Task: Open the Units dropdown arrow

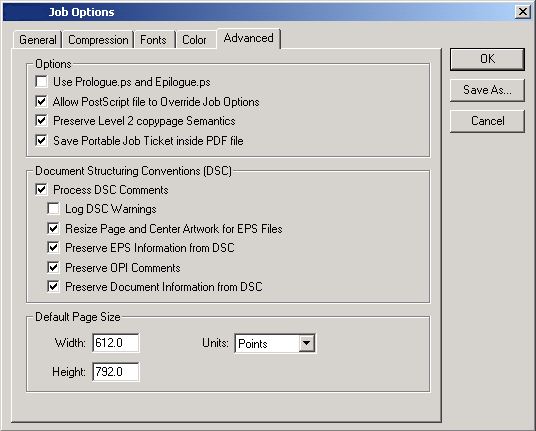Action: [307, 343]
